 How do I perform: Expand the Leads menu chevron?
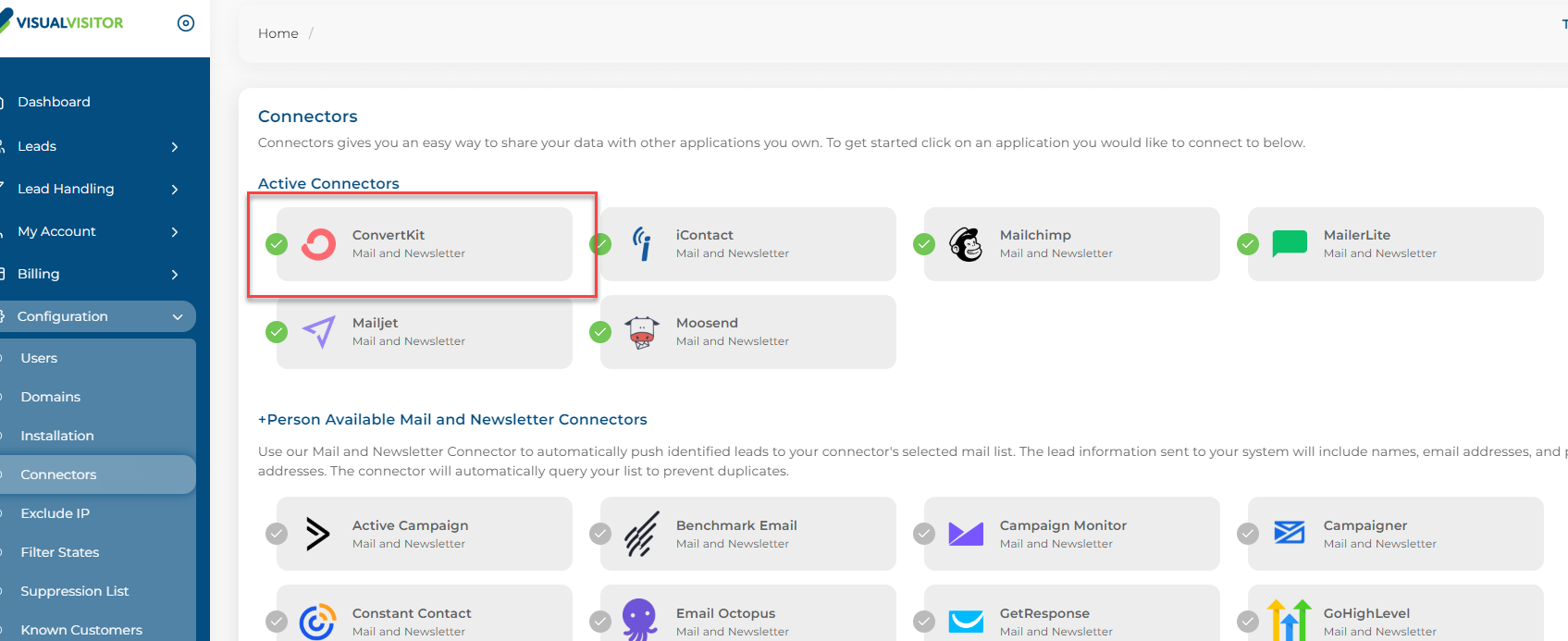tap(175, 147)
